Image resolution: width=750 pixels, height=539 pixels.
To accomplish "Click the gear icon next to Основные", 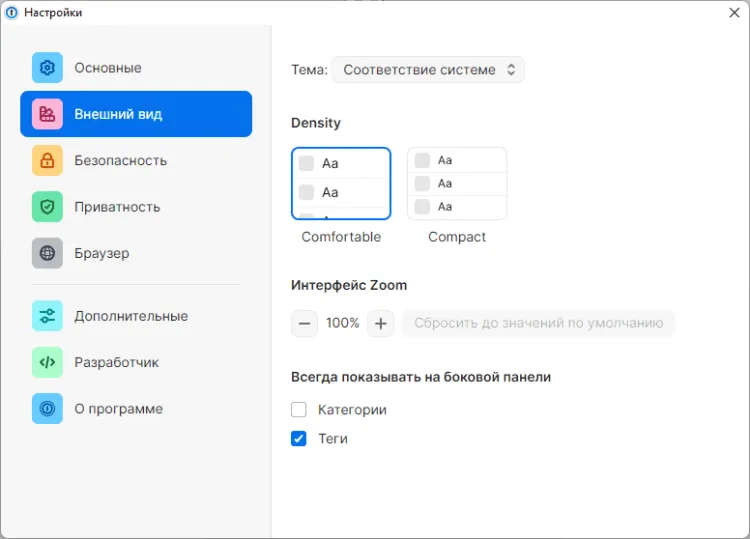I will (47, 68).
